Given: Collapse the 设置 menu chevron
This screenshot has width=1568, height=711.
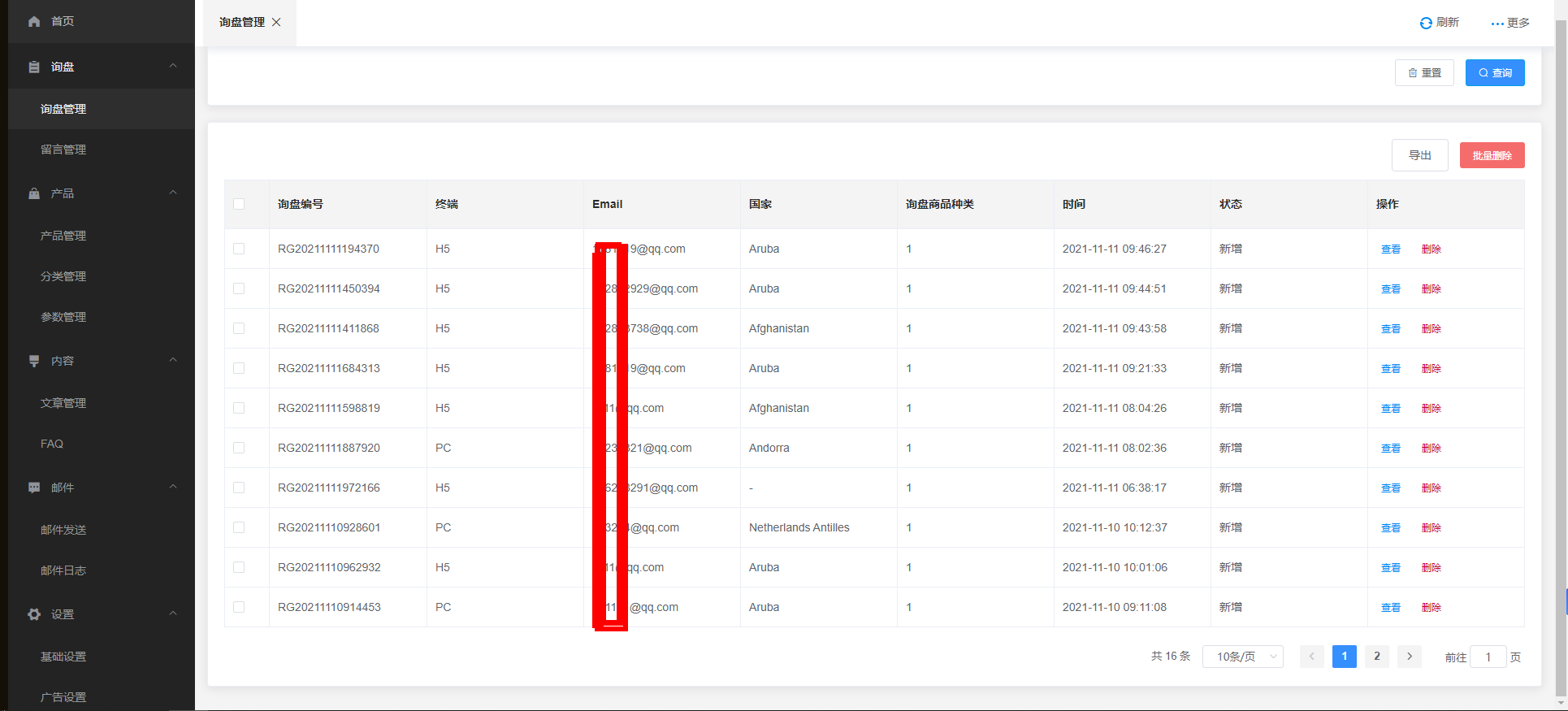Looking at the screenshot, I should [173, 613].
